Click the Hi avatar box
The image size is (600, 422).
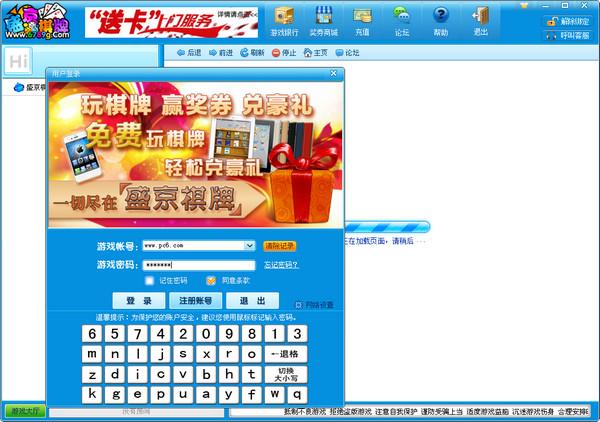point(18,61)
